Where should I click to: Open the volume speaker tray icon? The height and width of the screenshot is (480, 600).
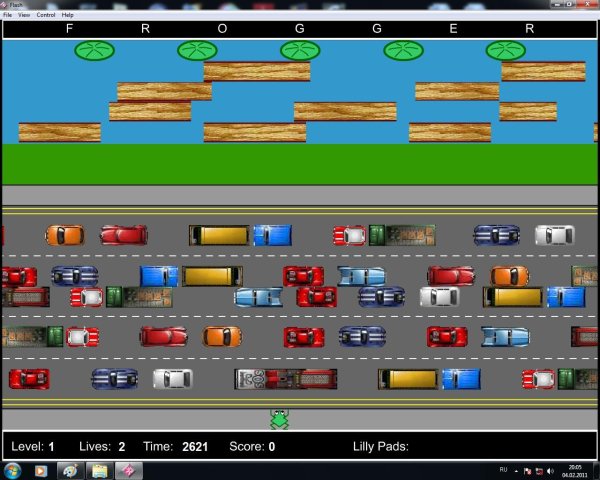(550, 471)
